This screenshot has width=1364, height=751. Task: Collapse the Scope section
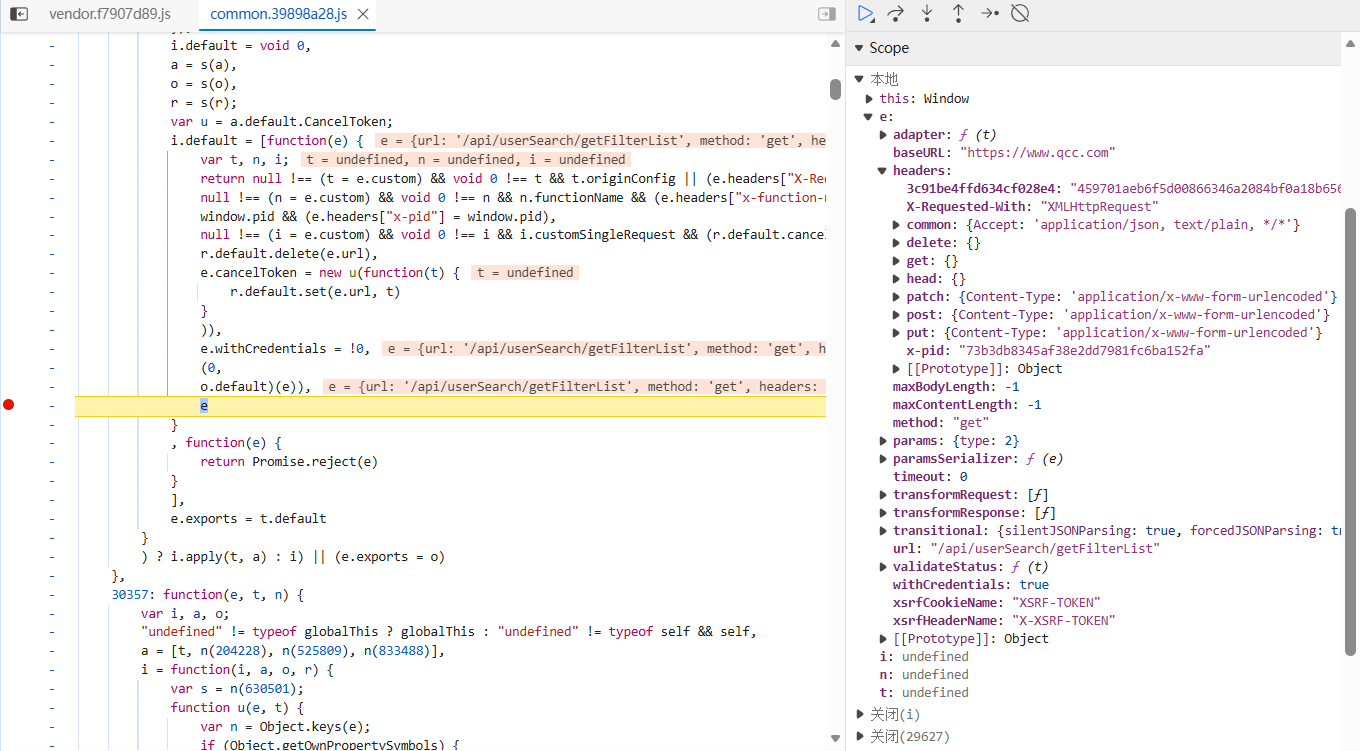tap(859, 48)
